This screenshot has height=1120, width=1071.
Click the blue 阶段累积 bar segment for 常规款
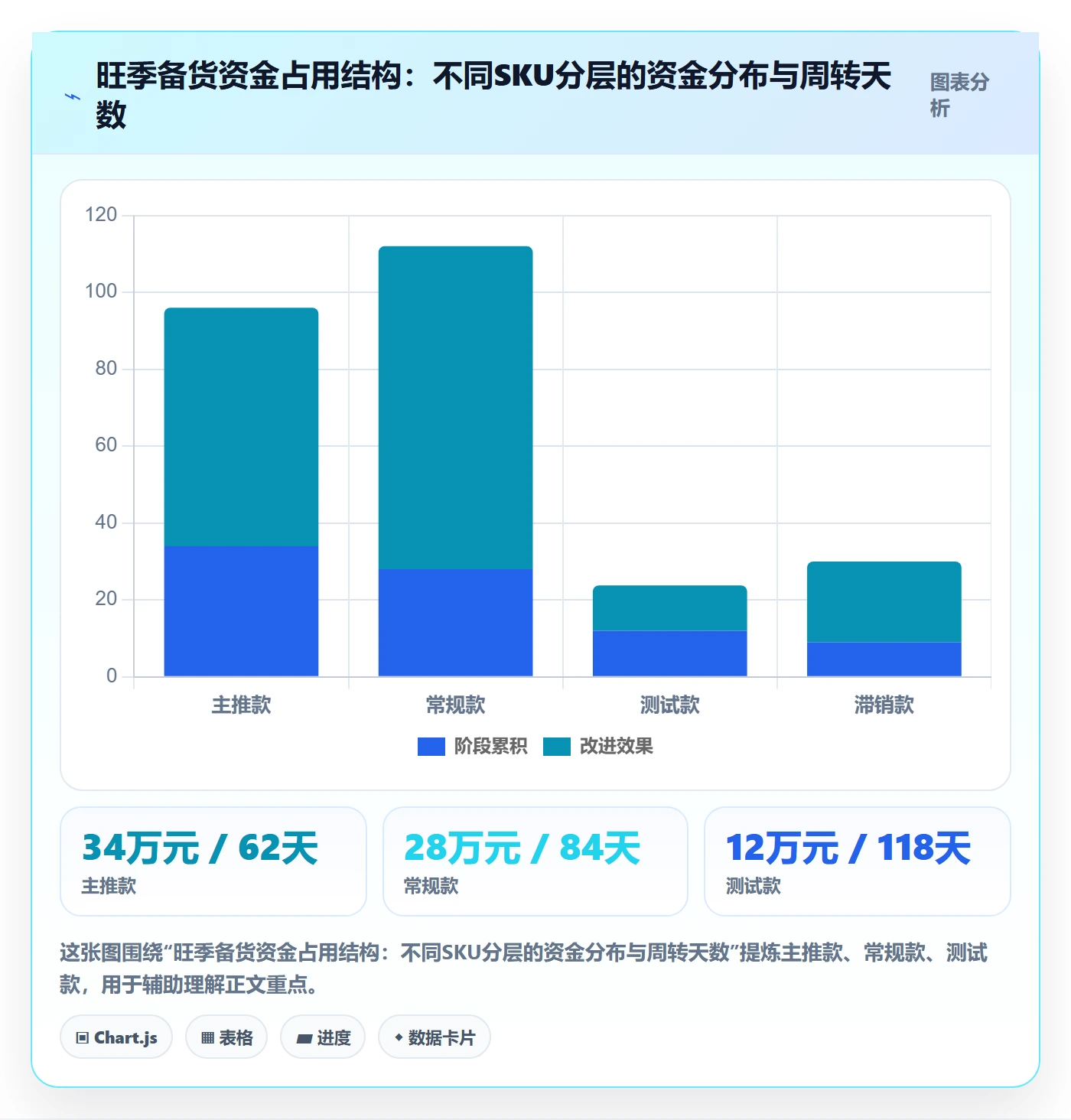pos(455,623)
